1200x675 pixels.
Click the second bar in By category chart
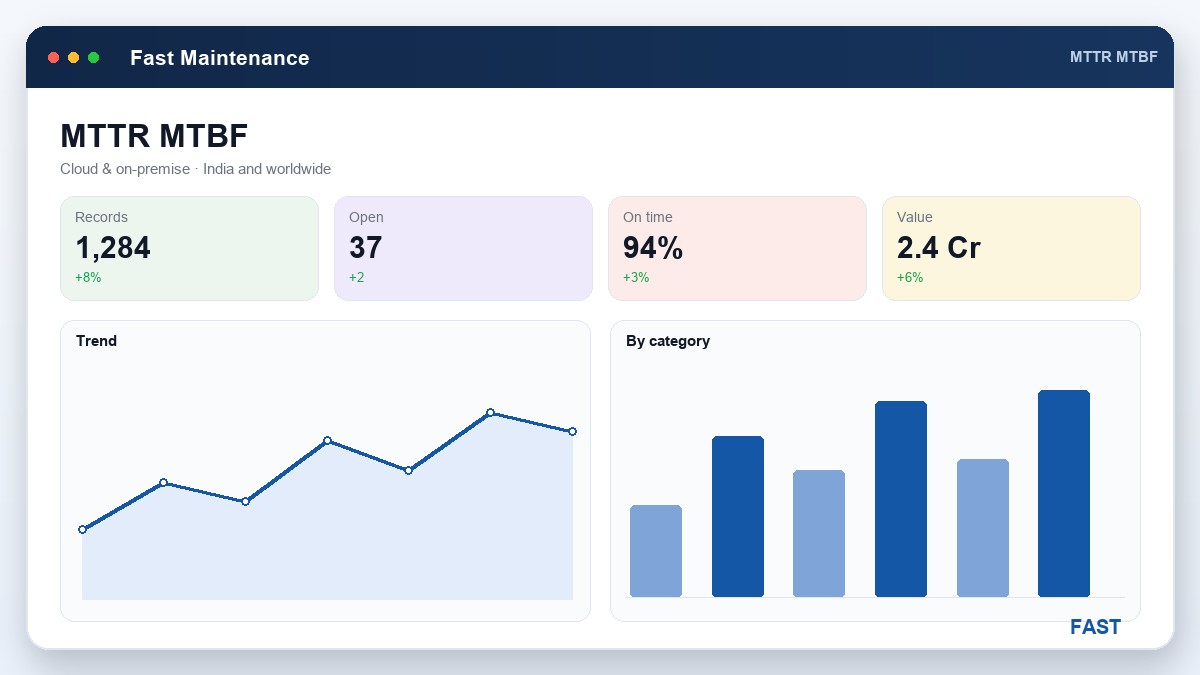coord(738,516)
